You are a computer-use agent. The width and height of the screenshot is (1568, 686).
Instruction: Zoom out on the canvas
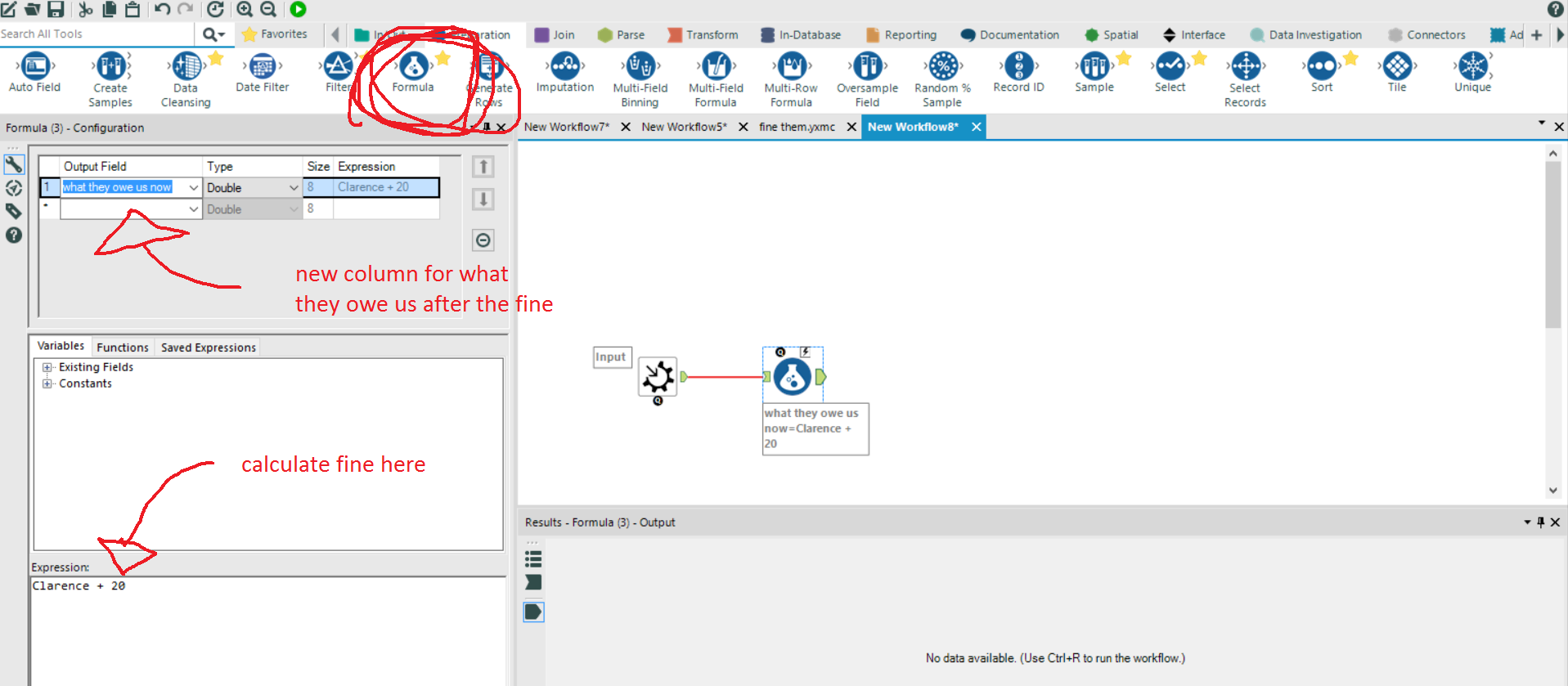pyautogui.click(x=267, y=9)
